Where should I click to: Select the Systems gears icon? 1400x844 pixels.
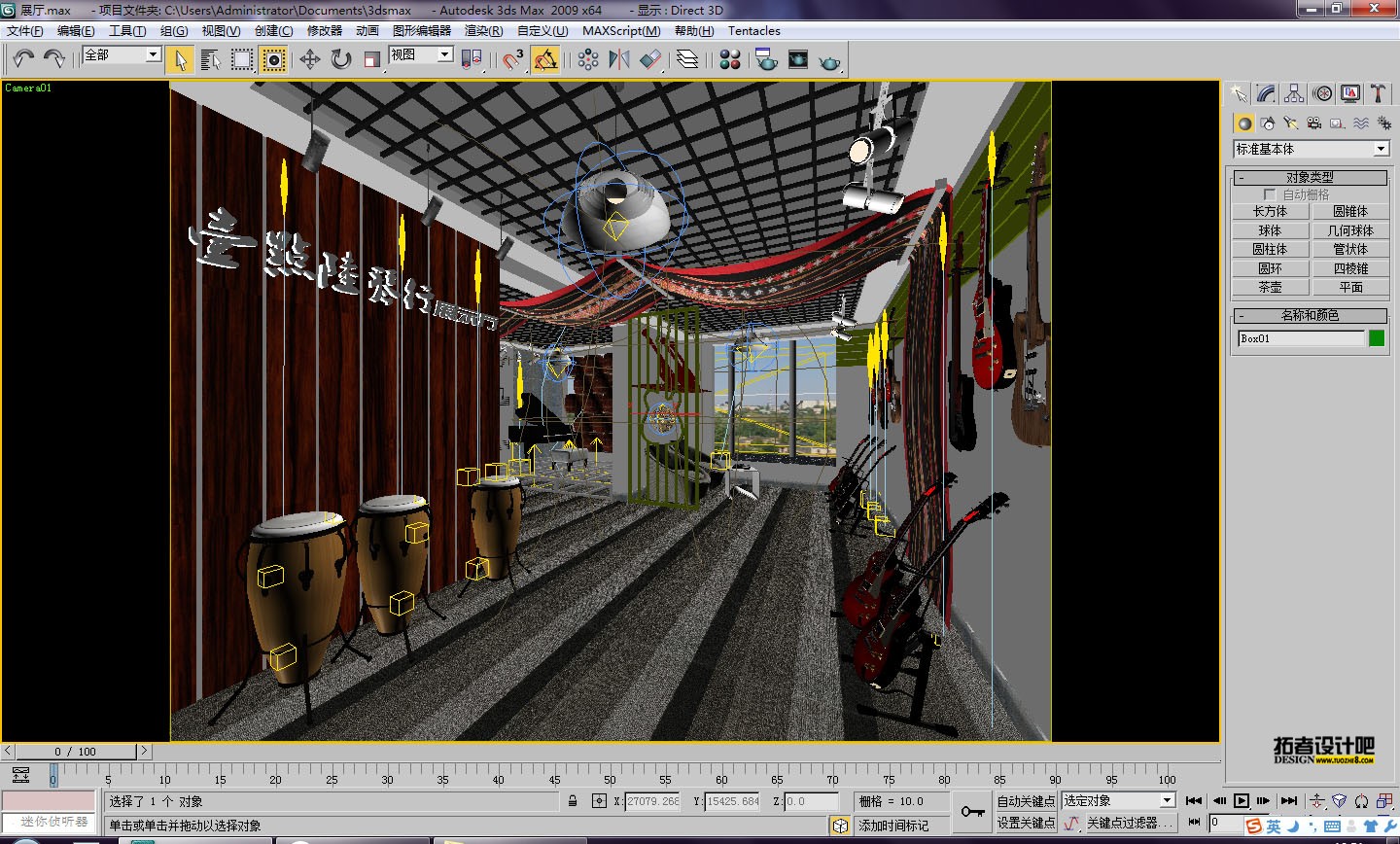tap(1383, 123)
